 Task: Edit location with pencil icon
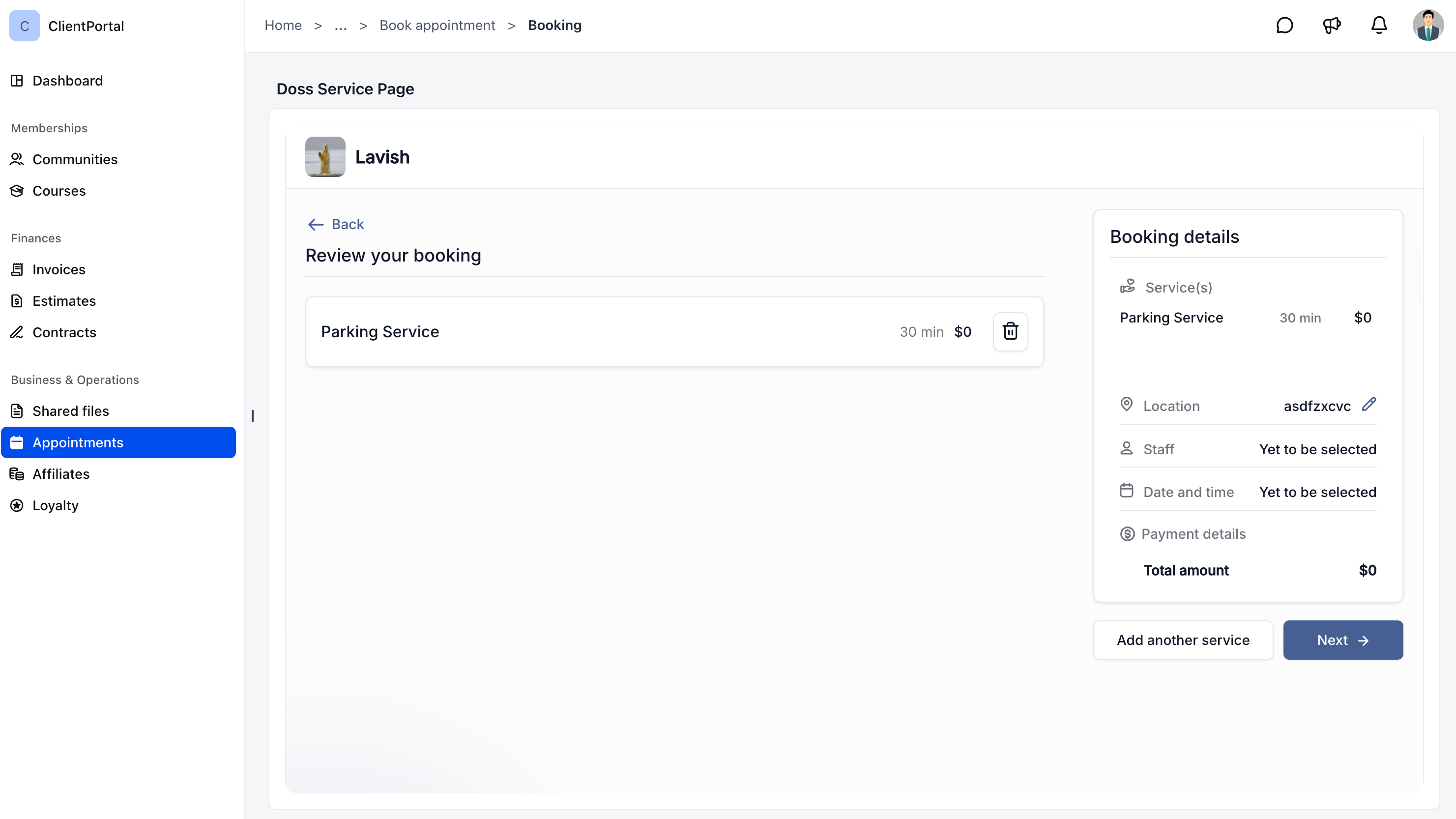(x=1369, y=404)
